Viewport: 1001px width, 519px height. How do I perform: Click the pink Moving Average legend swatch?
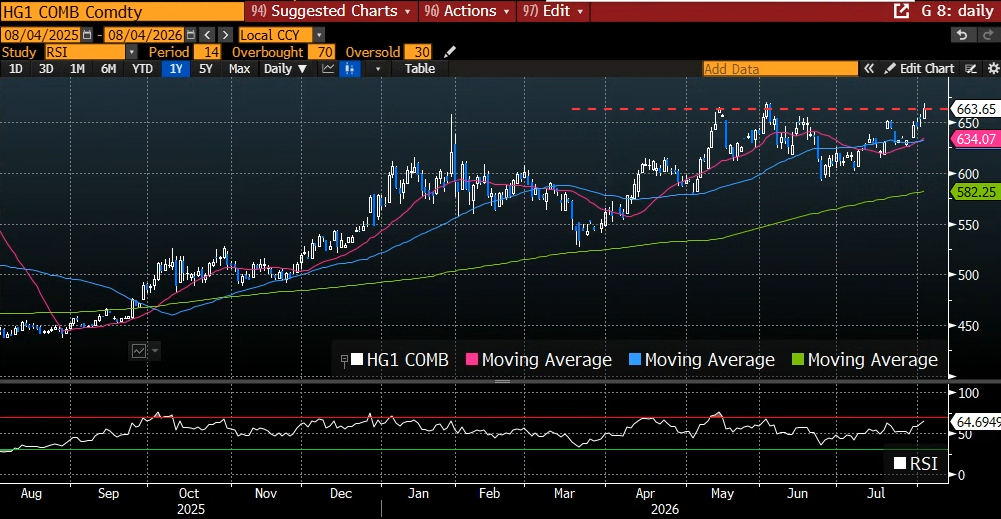click(472, 359)
